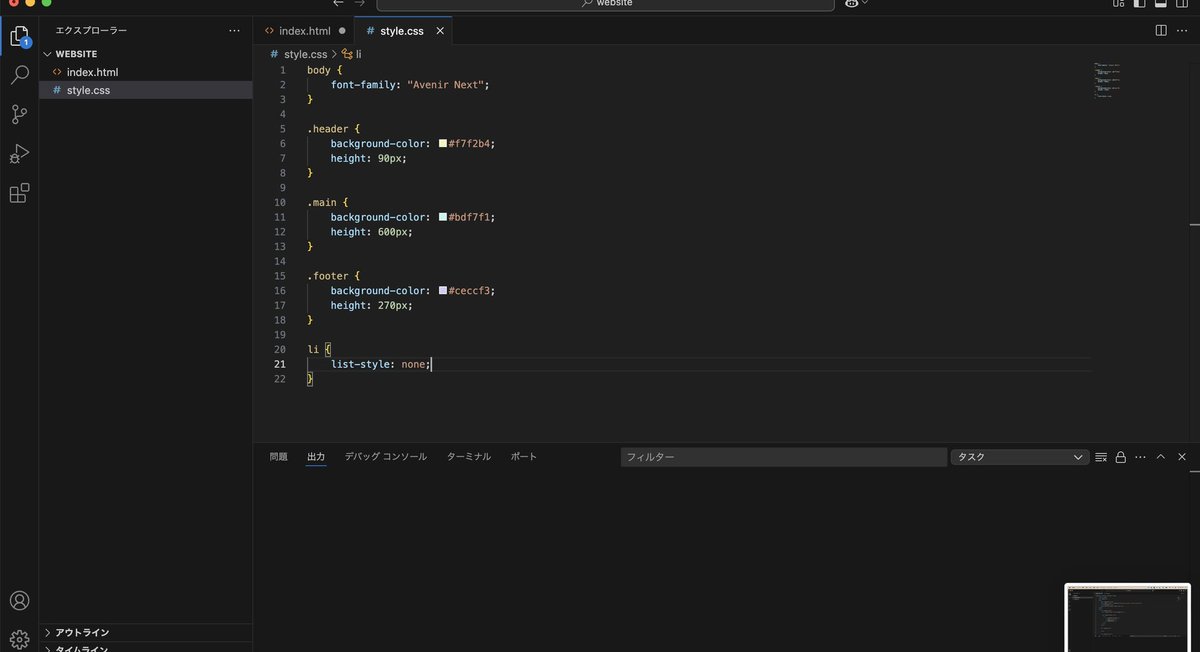Open the タスク output channel dropdown
The height and width of the screenshot is (652, 1200).
click(x=1019, y=457)
